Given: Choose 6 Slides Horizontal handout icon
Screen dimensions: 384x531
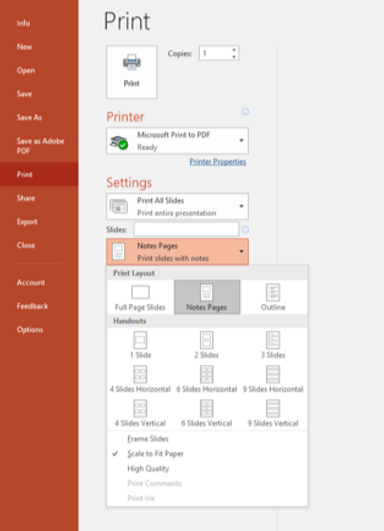Looking at the screenshot, I should tap(207, 374).
